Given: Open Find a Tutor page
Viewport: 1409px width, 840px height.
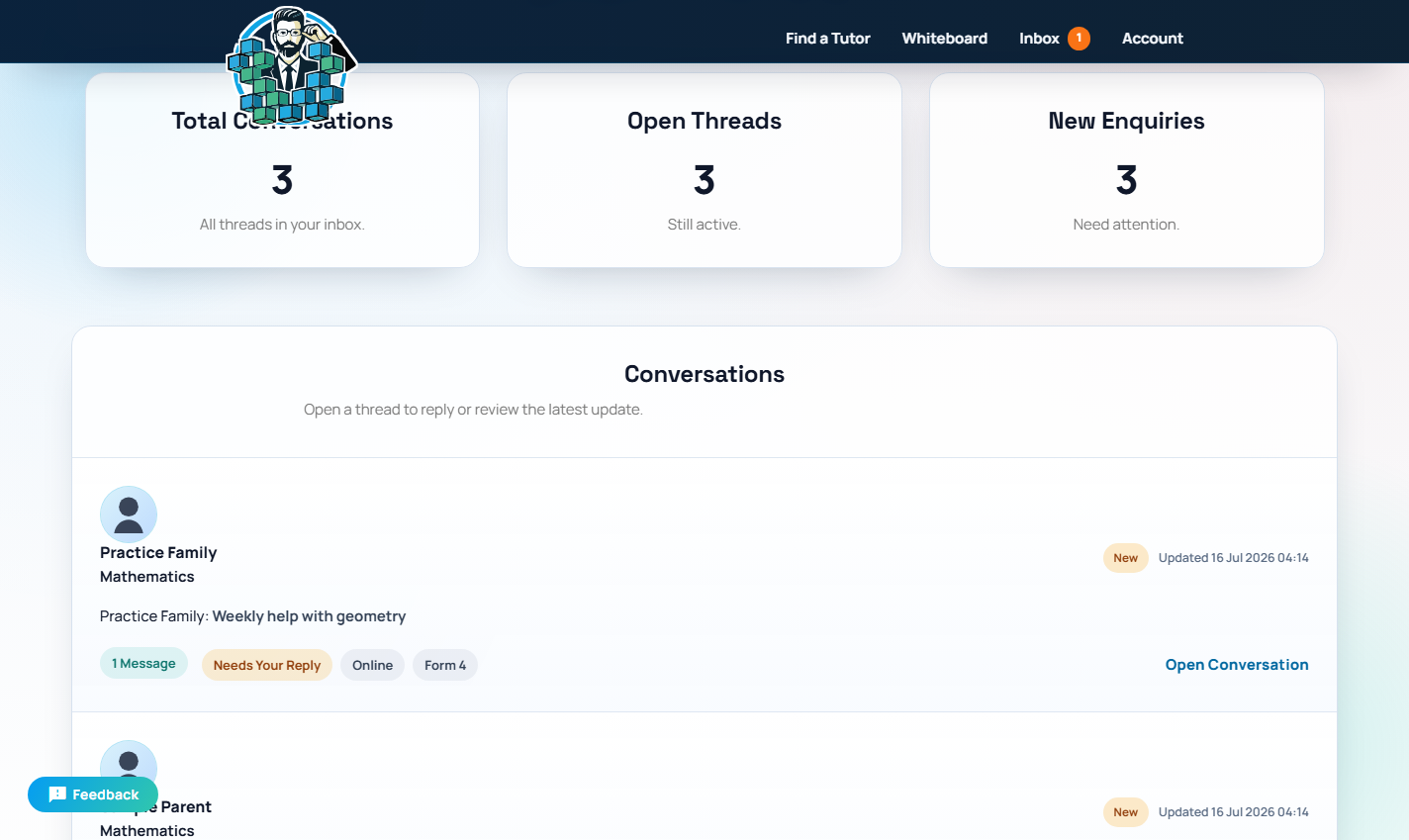Looking at the screenshot, I should click(827, 39).
